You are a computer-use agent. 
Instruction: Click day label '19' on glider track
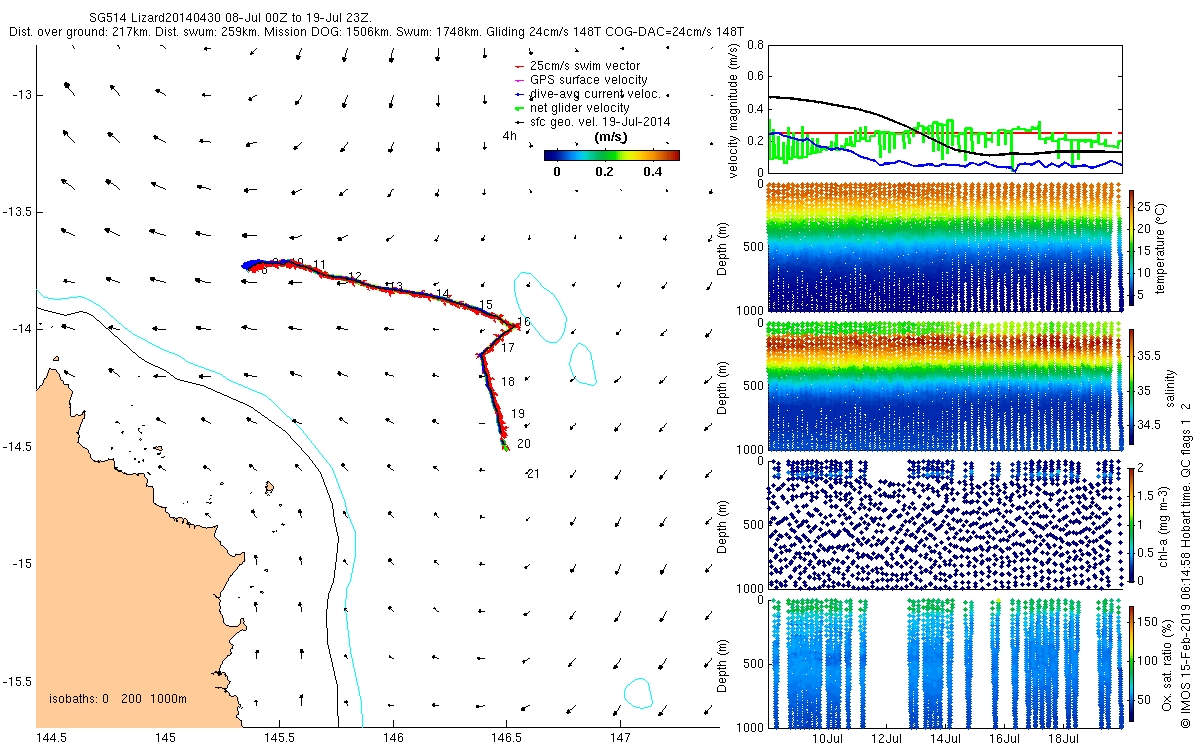[518, 414]
